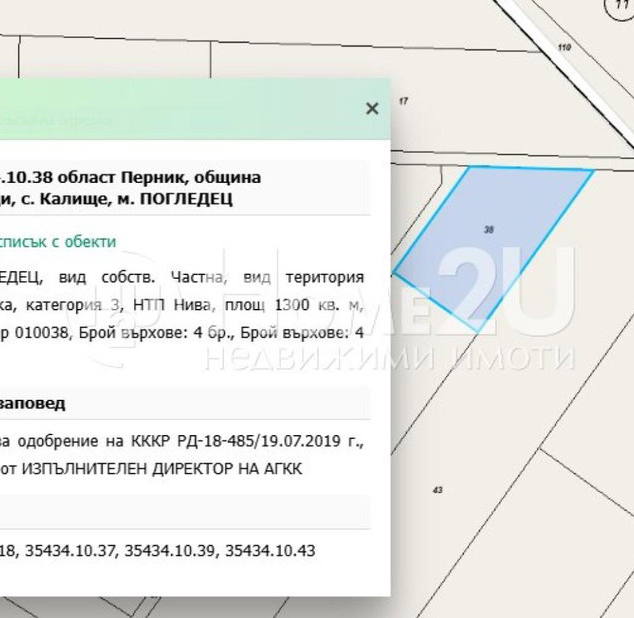Click the 'заповед' section heading

pos(32,404)
